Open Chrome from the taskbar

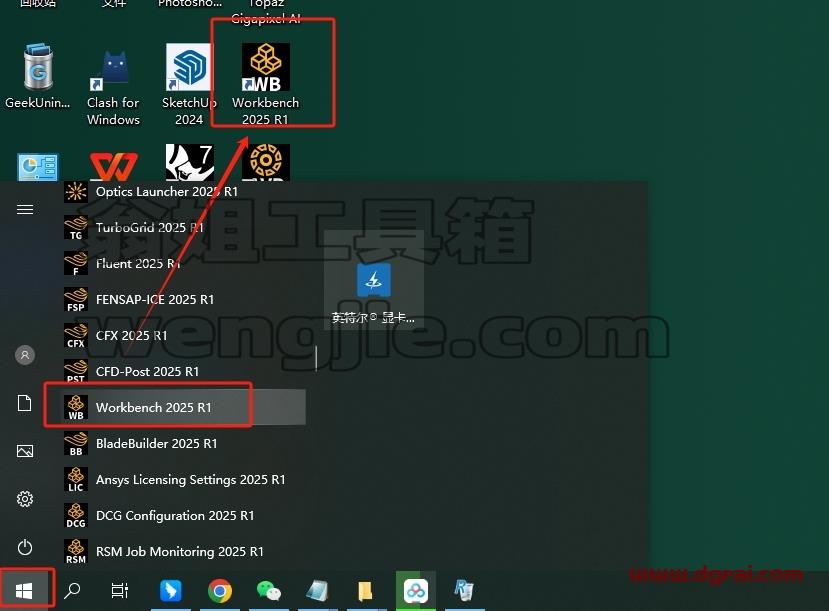tap(220, 590)
